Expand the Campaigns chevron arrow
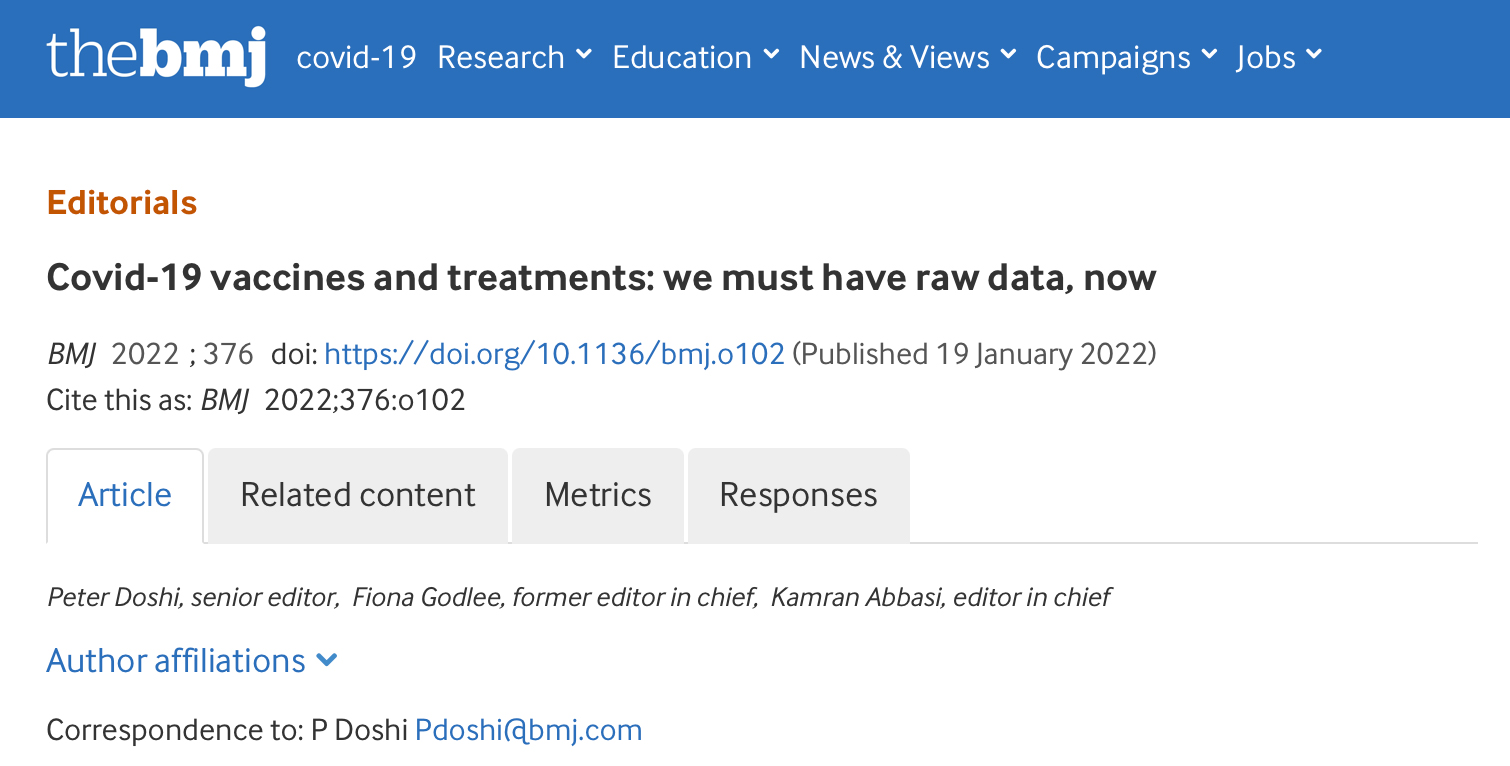Viewport: 1510px width, 766px height. (x=1210, y=54)
